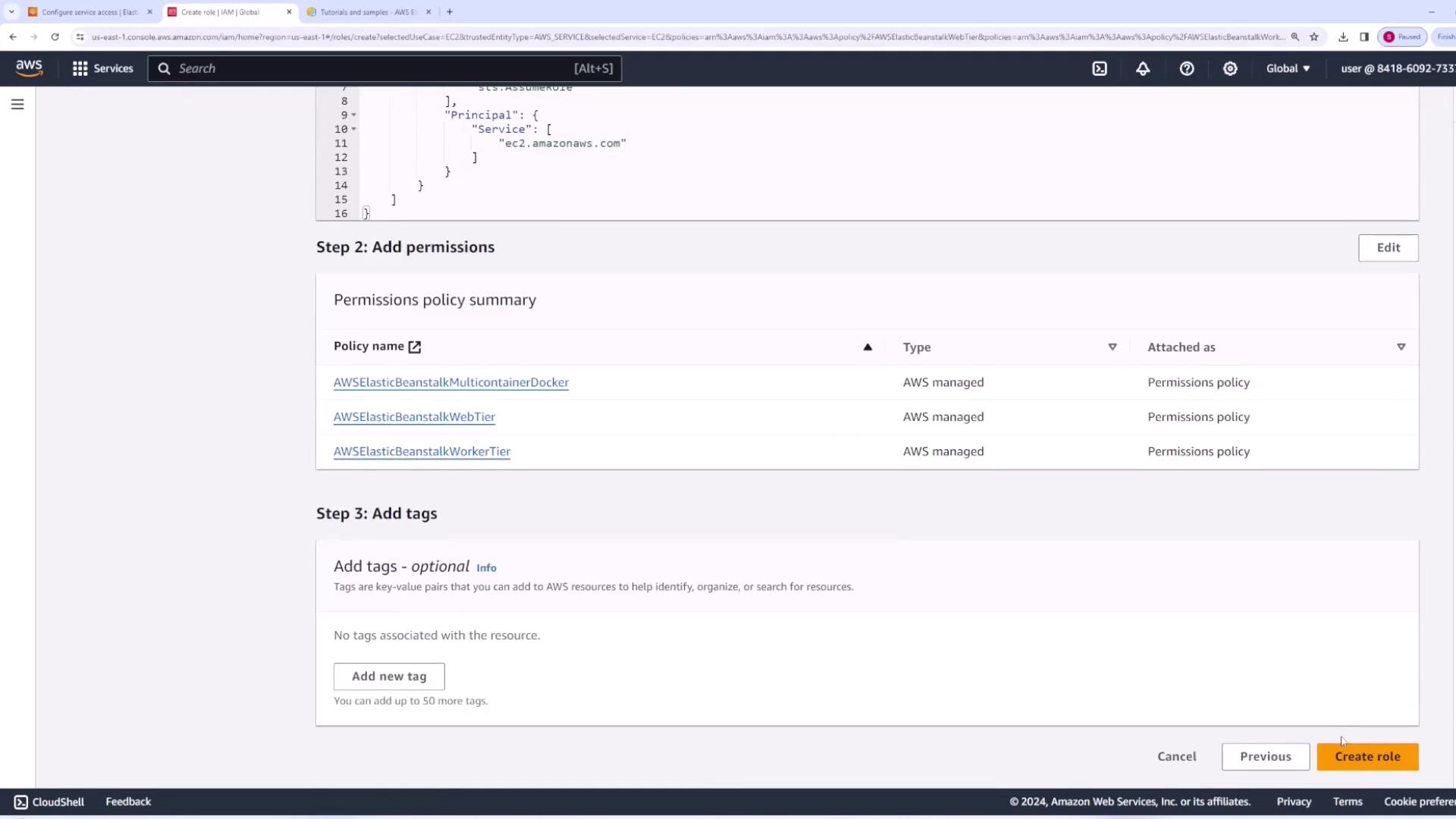Click the browser forward arrow
Screen dimensions: 1456x819
(33, 36)
